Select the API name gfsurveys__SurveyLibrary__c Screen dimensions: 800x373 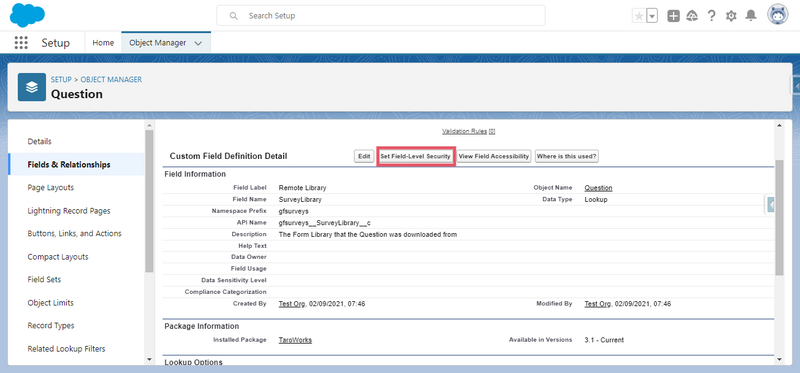324,223
